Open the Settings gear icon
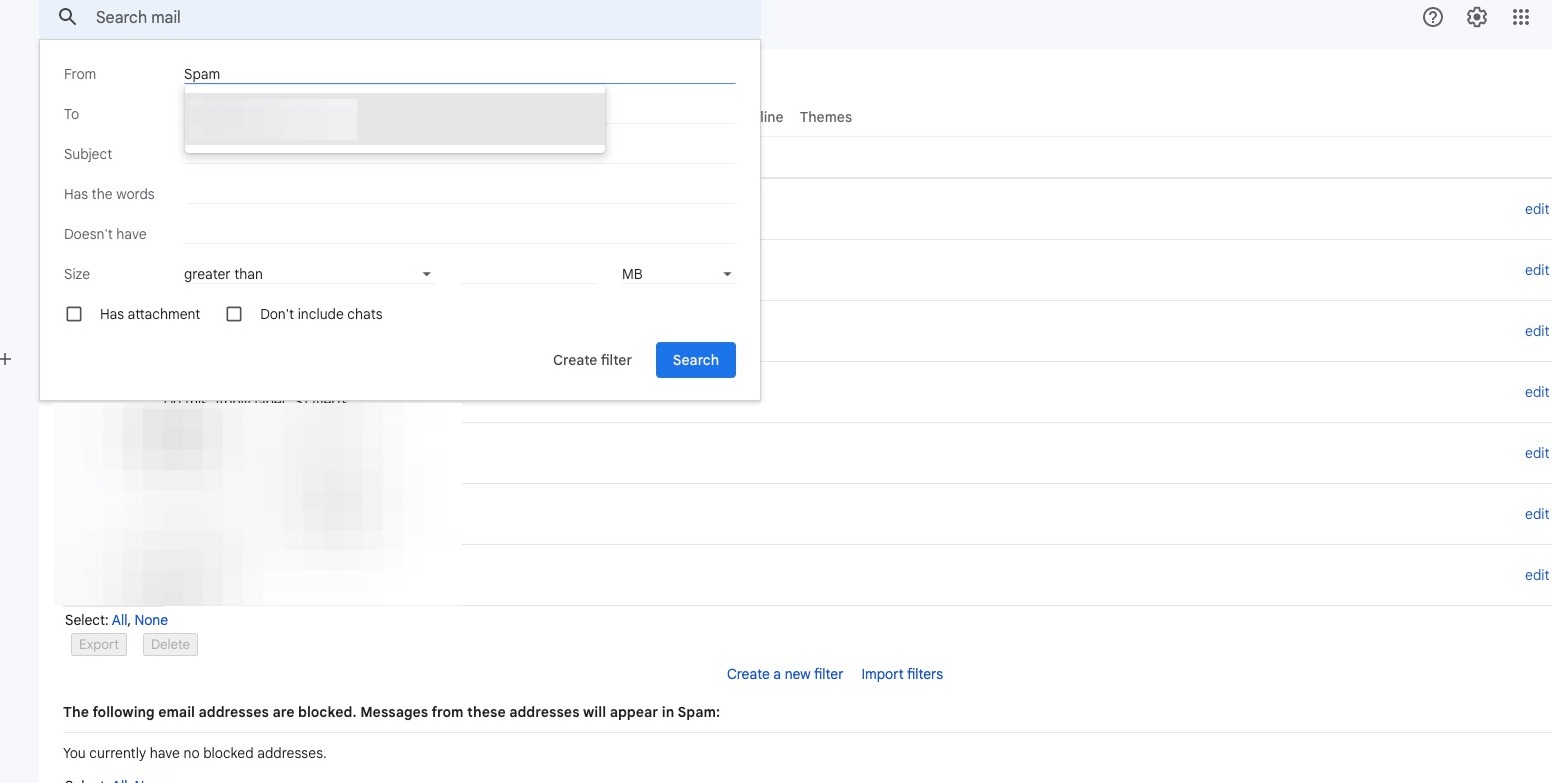 point(1477,17)
